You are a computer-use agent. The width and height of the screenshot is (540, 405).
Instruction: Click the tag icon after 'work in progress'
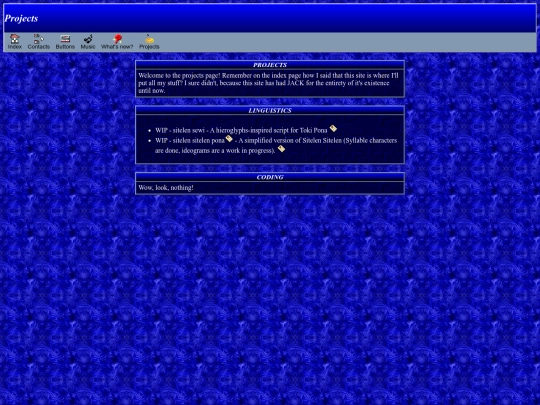281,148
